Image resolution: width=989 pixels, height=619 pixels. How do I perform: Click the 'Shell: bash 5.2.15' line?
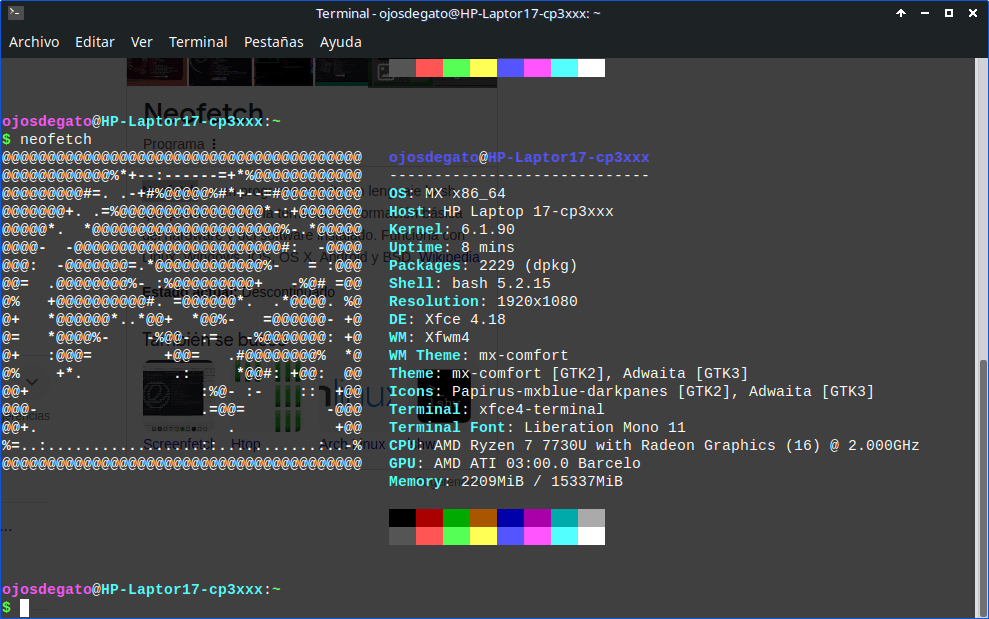tap(470, 283)
